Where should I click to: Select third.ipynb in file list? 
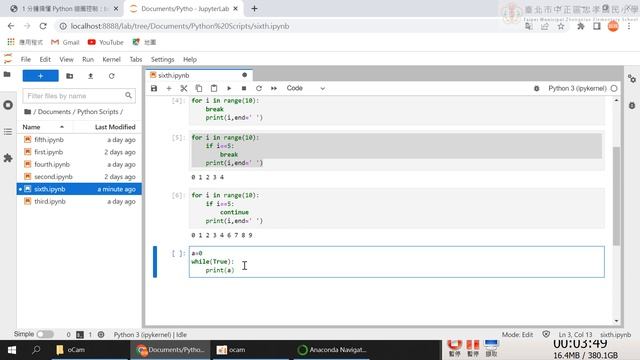pyautogui.click(x=79, y=201)
